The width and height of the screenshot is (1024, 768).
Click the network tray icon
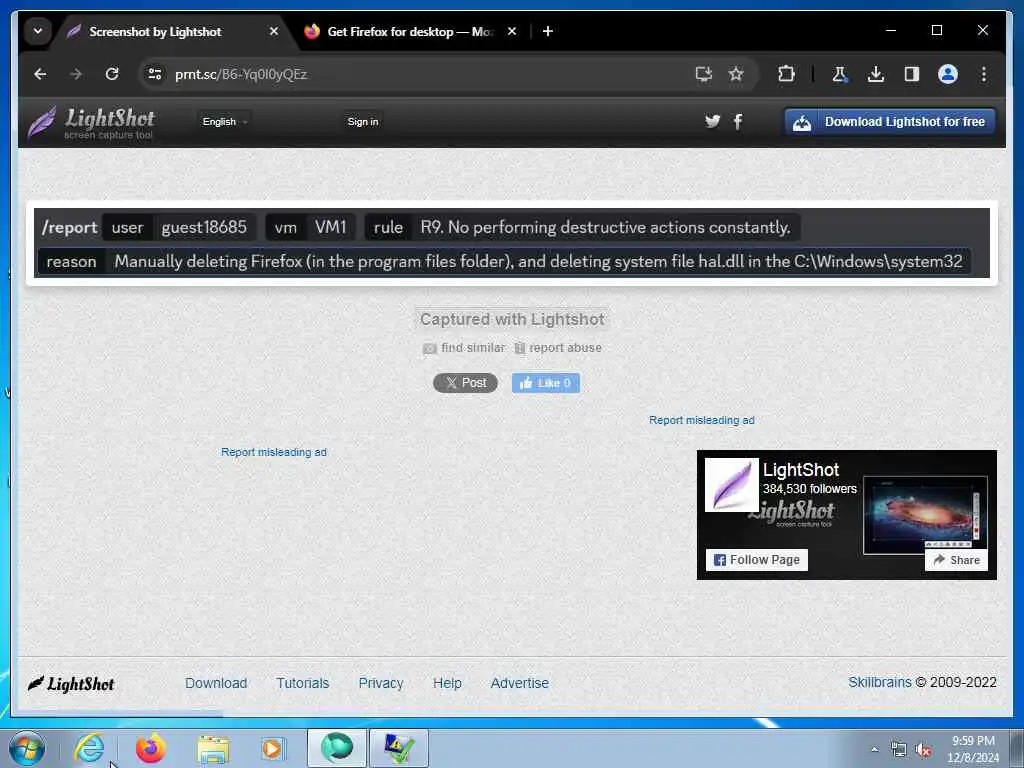point(899,750)
